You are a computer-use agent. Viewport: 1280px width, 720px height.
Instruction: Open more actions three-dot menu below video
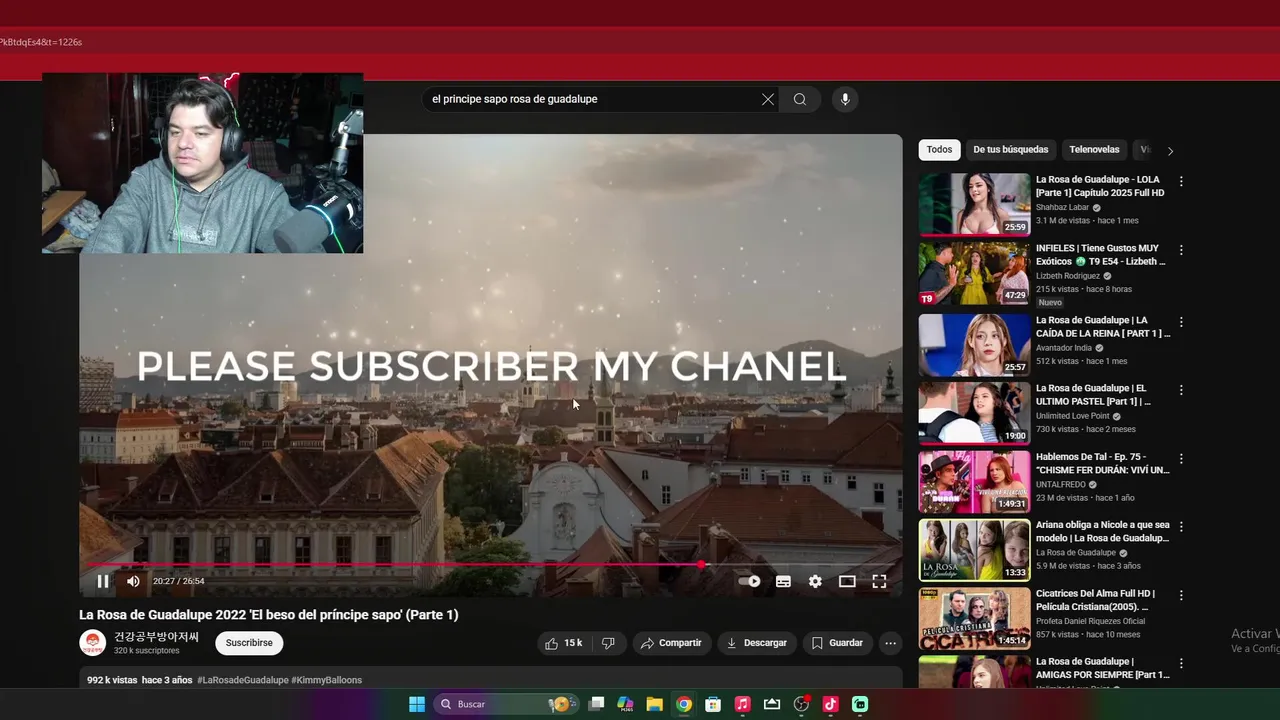890,643
